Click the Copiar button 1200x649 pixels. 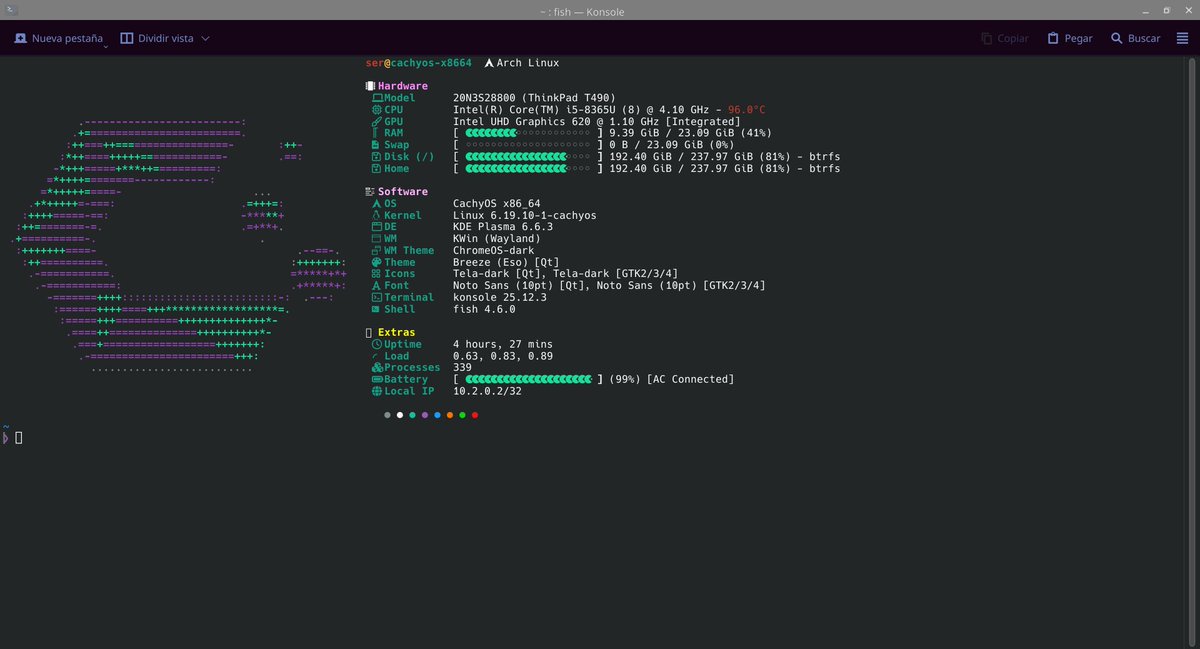pyautogui.click(x=1005, y=38)
